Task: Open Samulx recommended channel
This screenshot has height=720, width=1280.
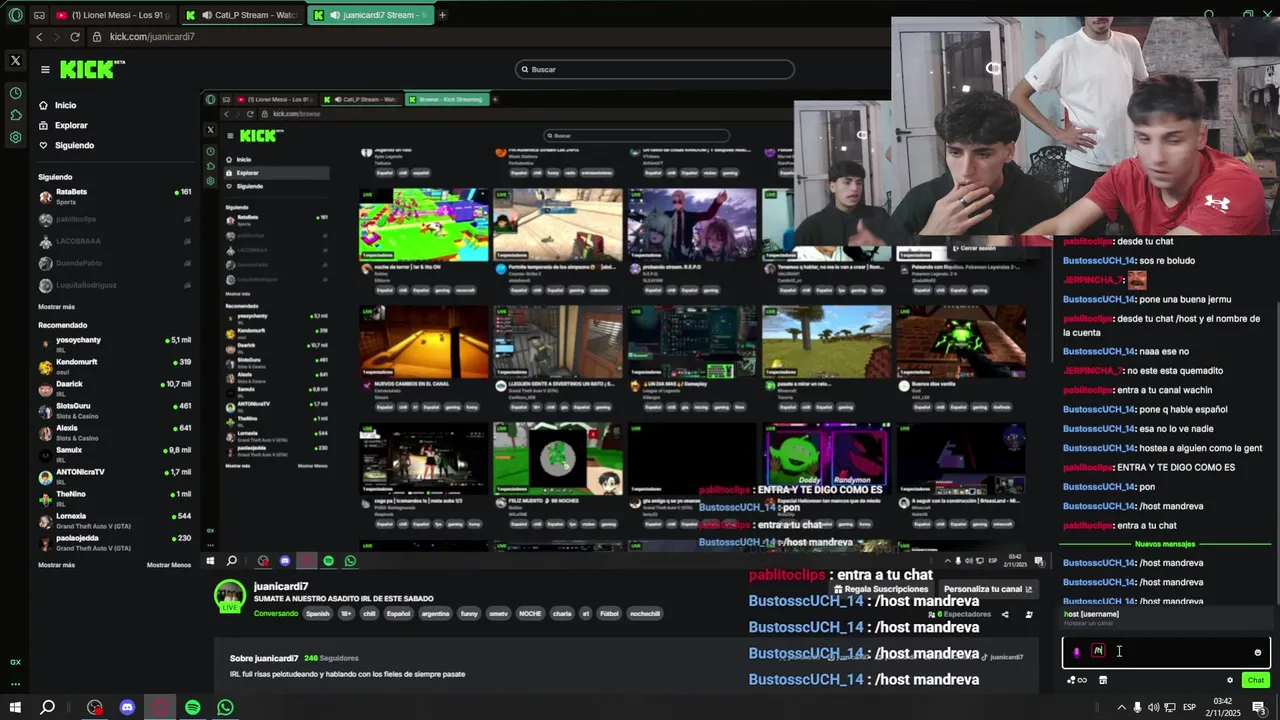Action: click(x=115, y=454)
